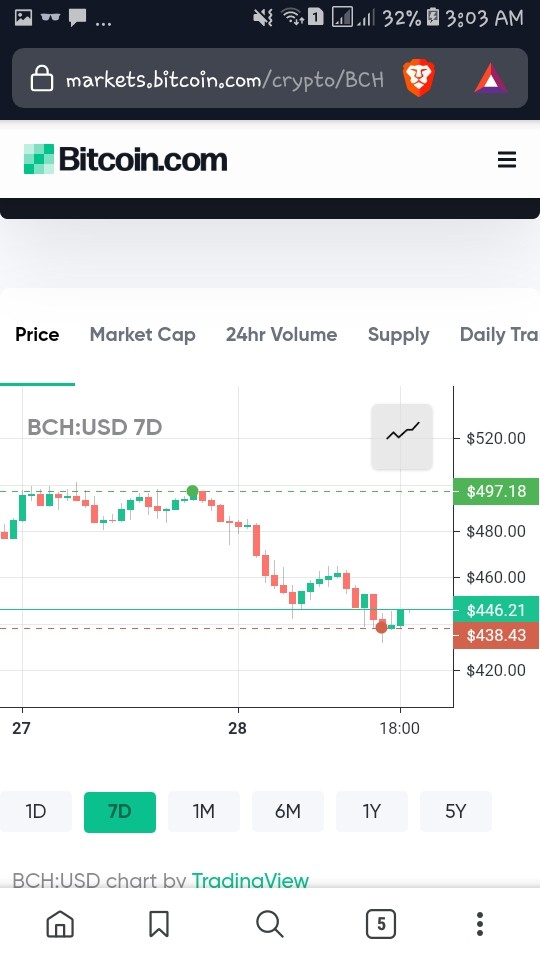Click the red low-price marker dot

[x=381, y=628]
